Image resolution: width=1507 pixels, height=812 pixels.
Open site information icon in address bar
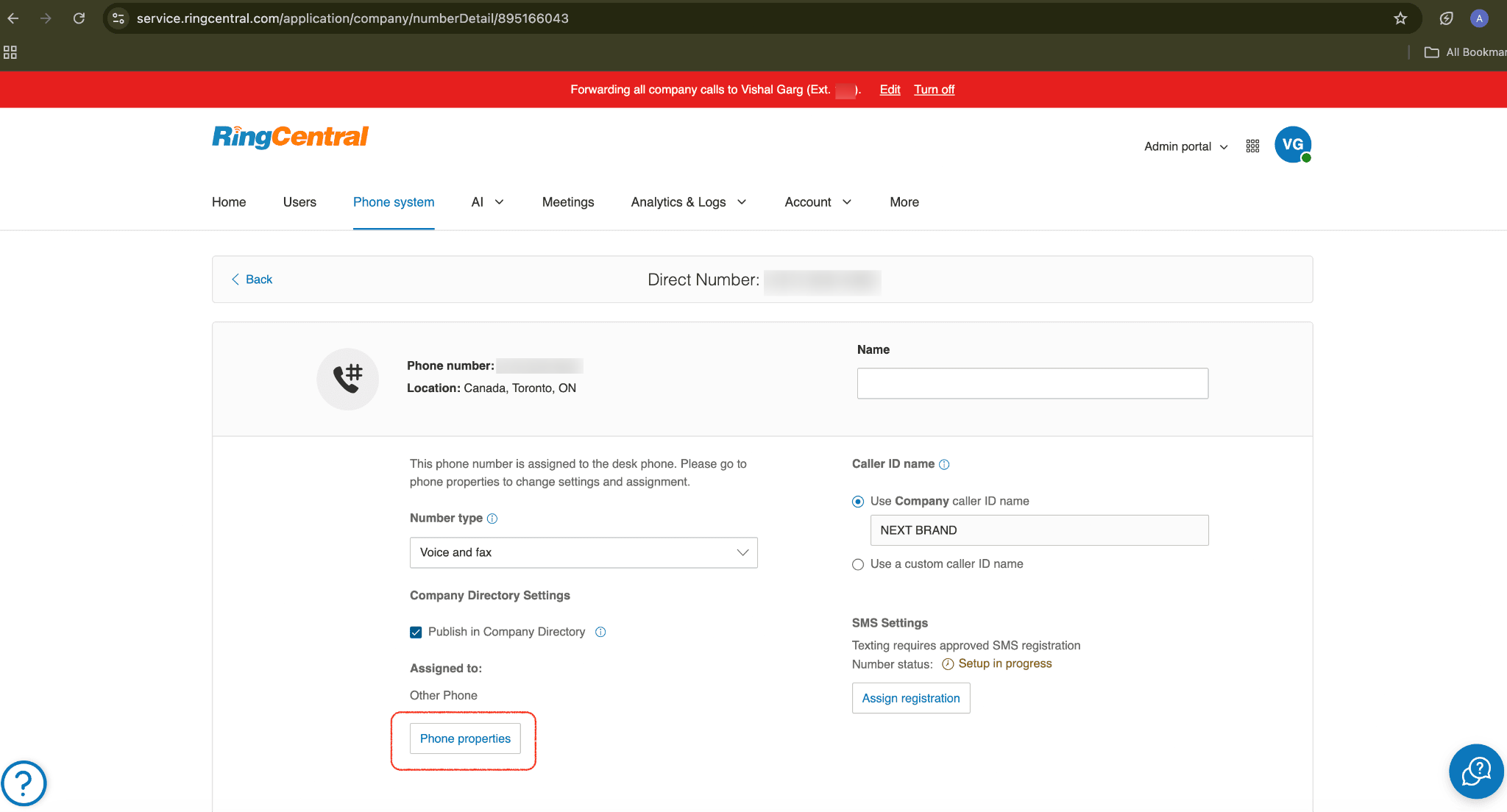118,18
